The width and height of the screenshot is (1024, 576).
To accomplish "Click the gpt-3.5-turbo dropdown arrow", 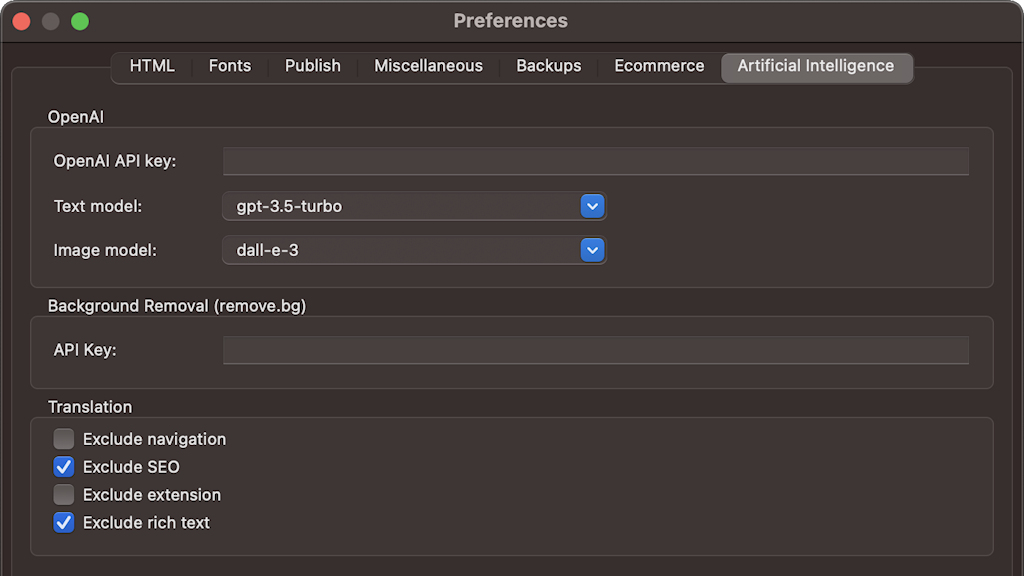I will click(593, 206).
